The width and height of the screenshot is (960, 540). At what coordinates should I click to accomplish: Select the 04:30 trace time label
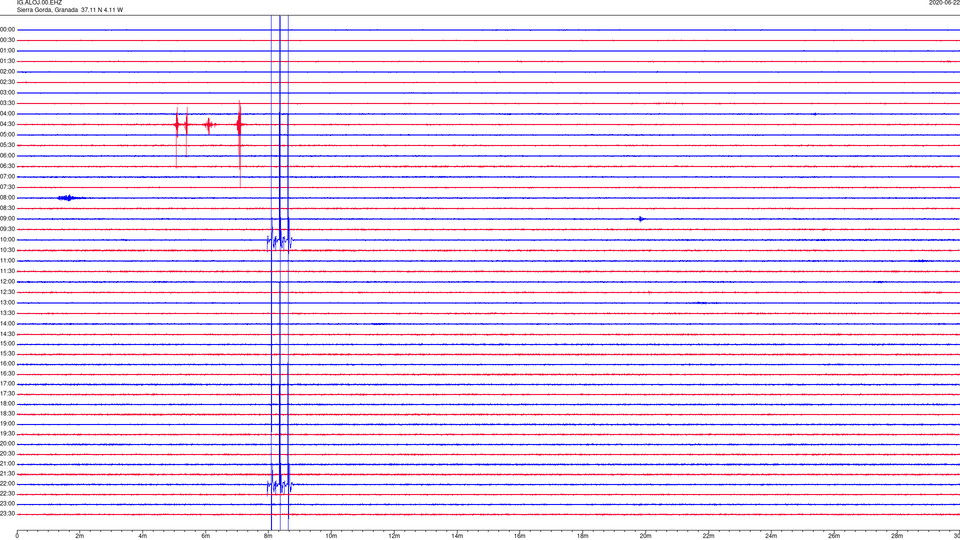coord(8,124)
